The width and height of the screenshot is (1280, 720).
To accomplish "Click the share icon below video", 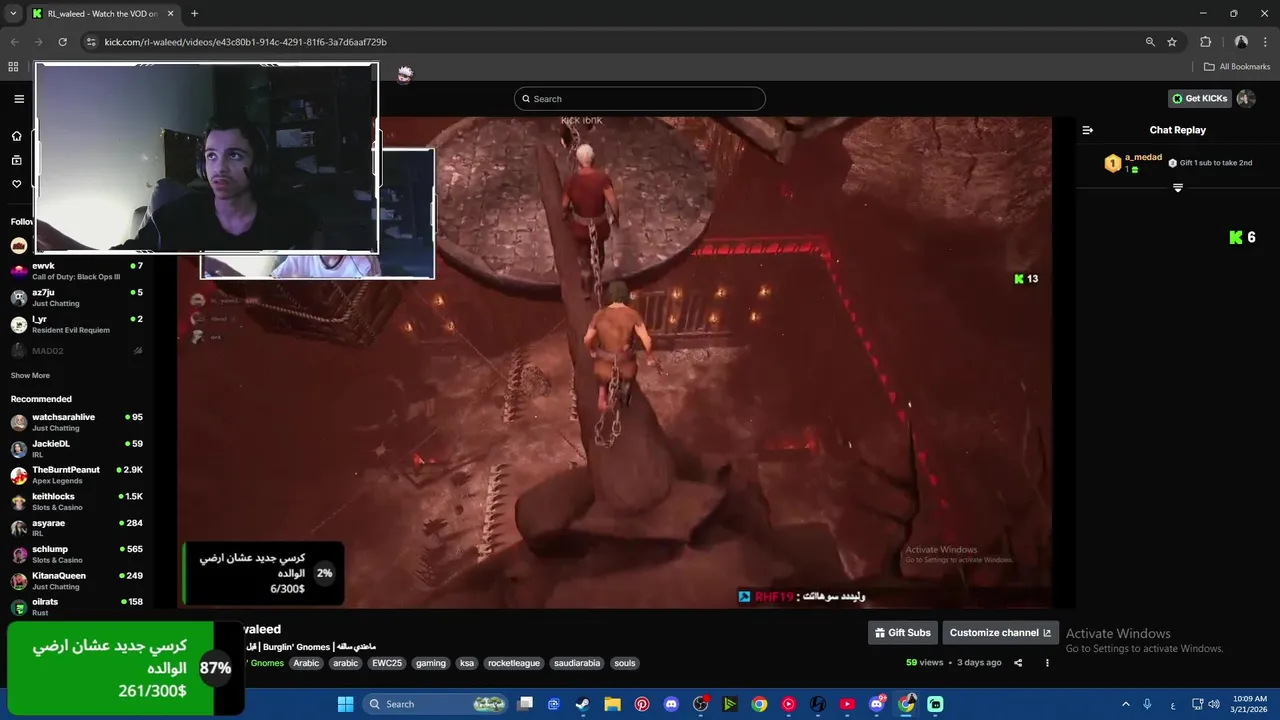I will (1018, 663).
